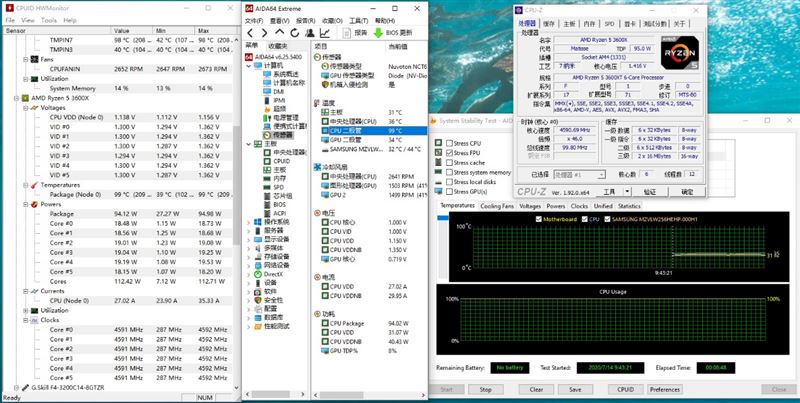800x403 pixels.
Task: Go forward in AIDA64 toolbar
Action: point(264,33)
